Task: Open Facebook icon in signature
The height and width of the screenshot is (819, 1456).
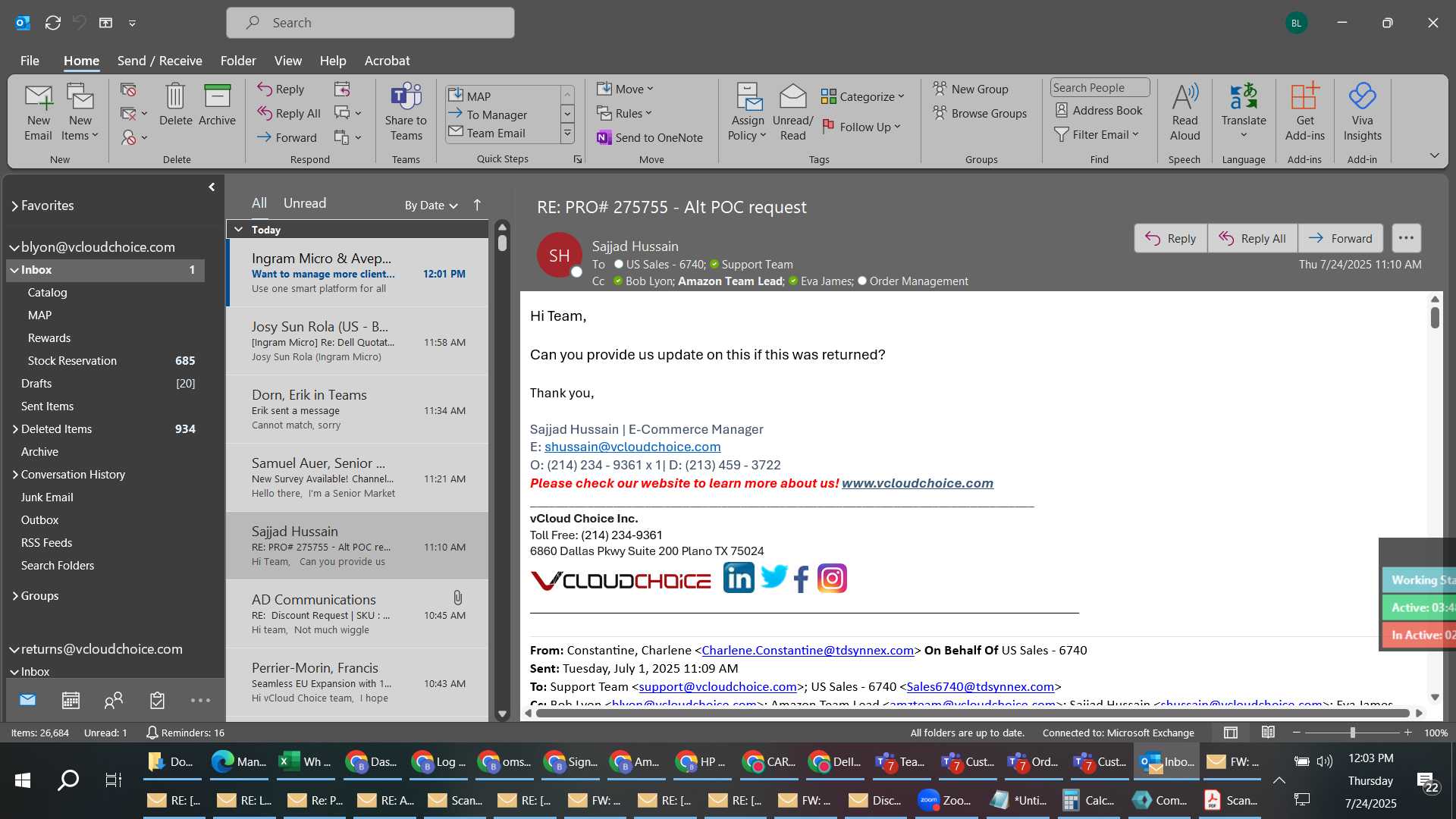Action: click(802, 579)
